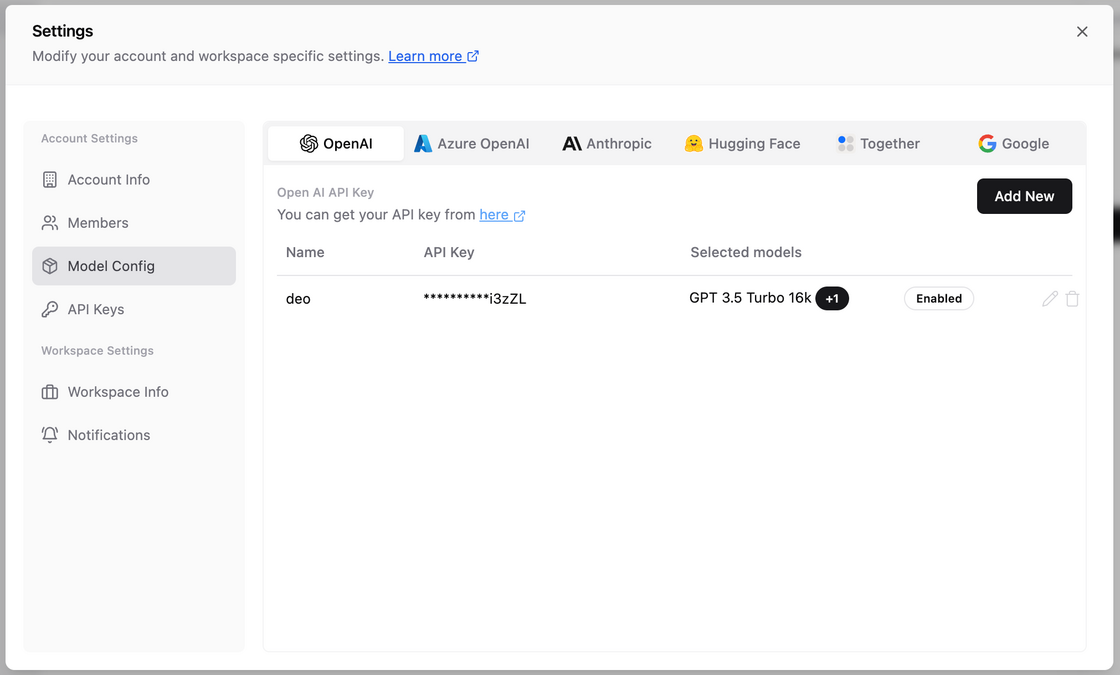Click the Together logo icon

846,144
